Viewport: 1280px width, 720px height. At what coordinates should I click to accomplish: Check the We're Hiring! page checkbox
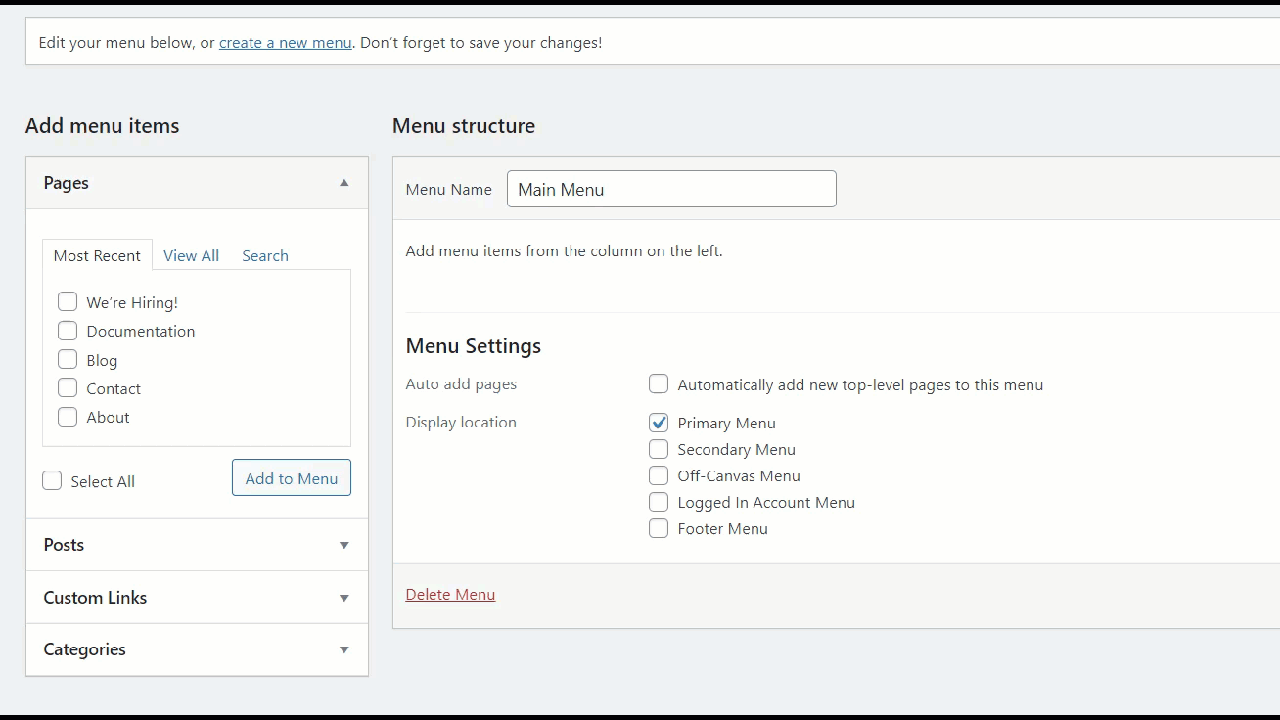coord(68,302)
